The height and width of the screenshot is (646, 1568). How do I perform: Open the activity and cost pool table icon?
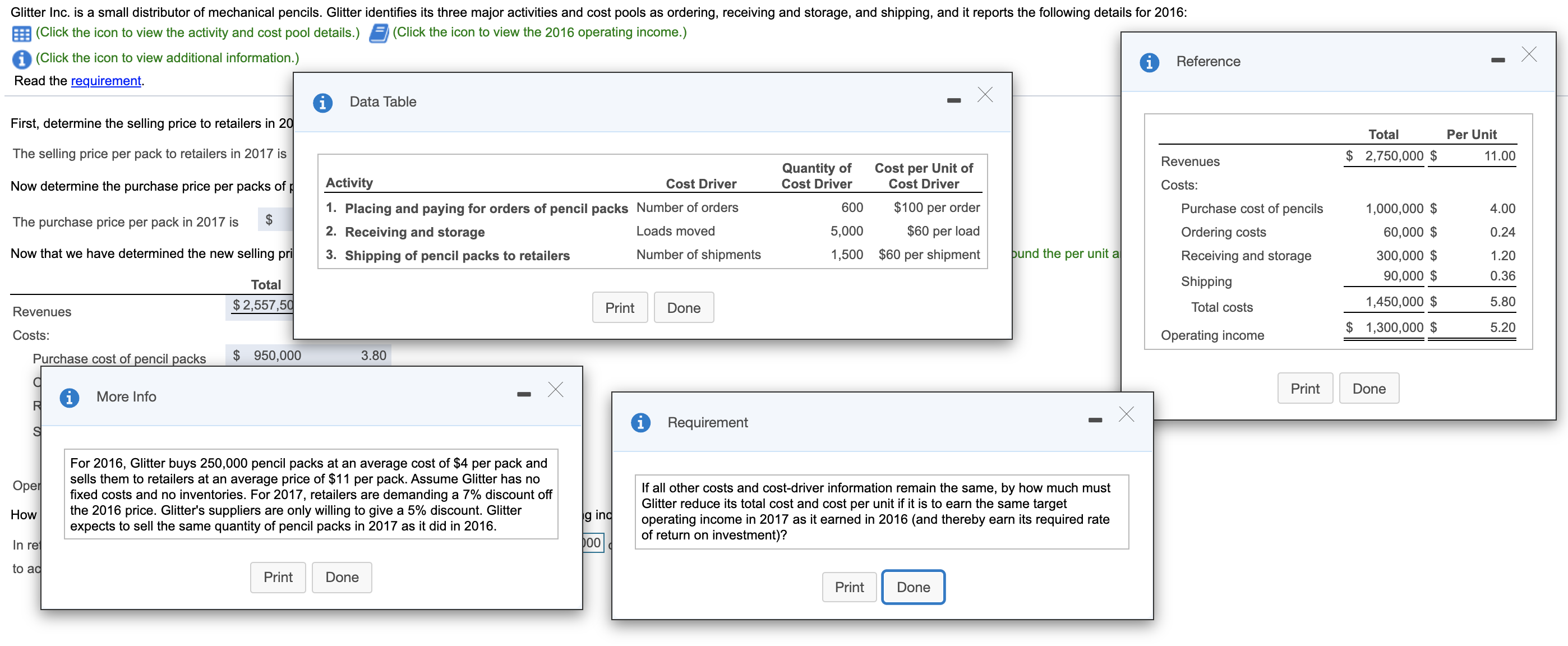pyautogui.click(x=21, y=34)
